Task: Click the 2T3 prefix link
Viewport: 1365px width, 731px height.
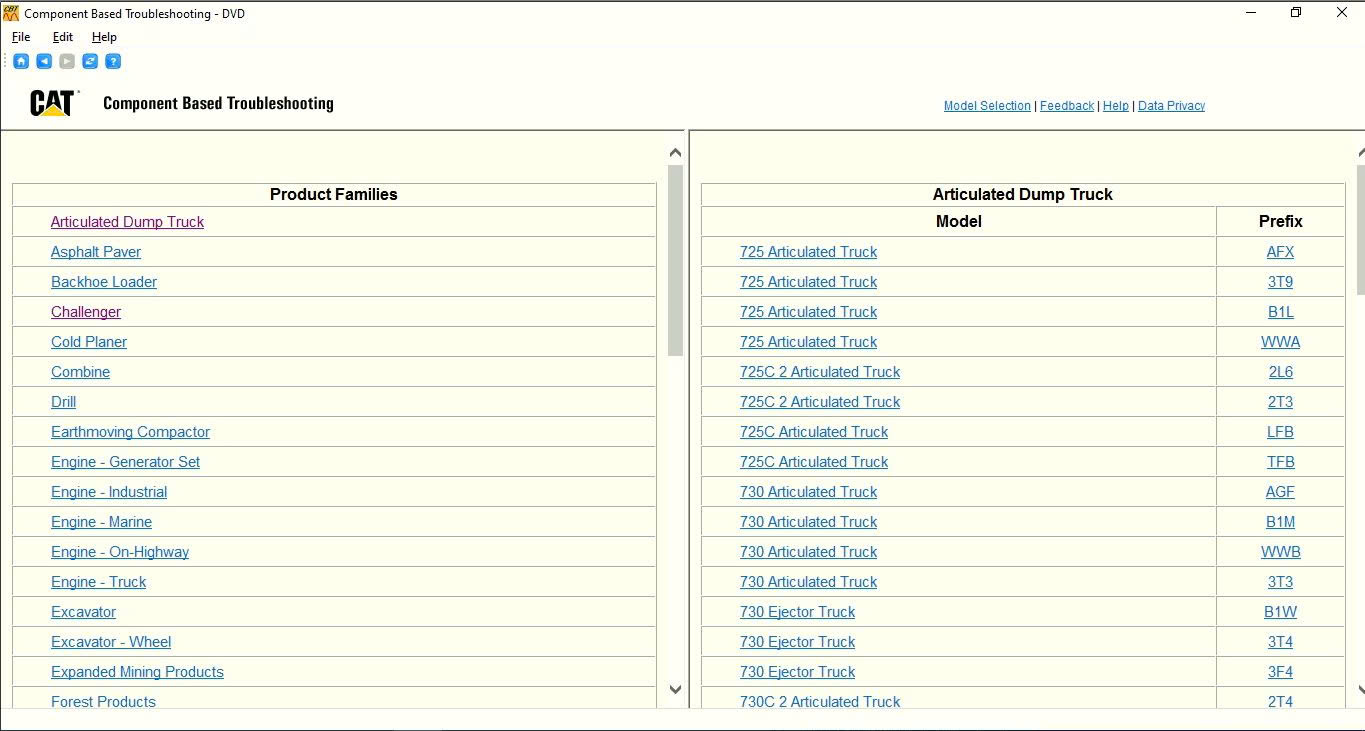Action: [1280, 402]
